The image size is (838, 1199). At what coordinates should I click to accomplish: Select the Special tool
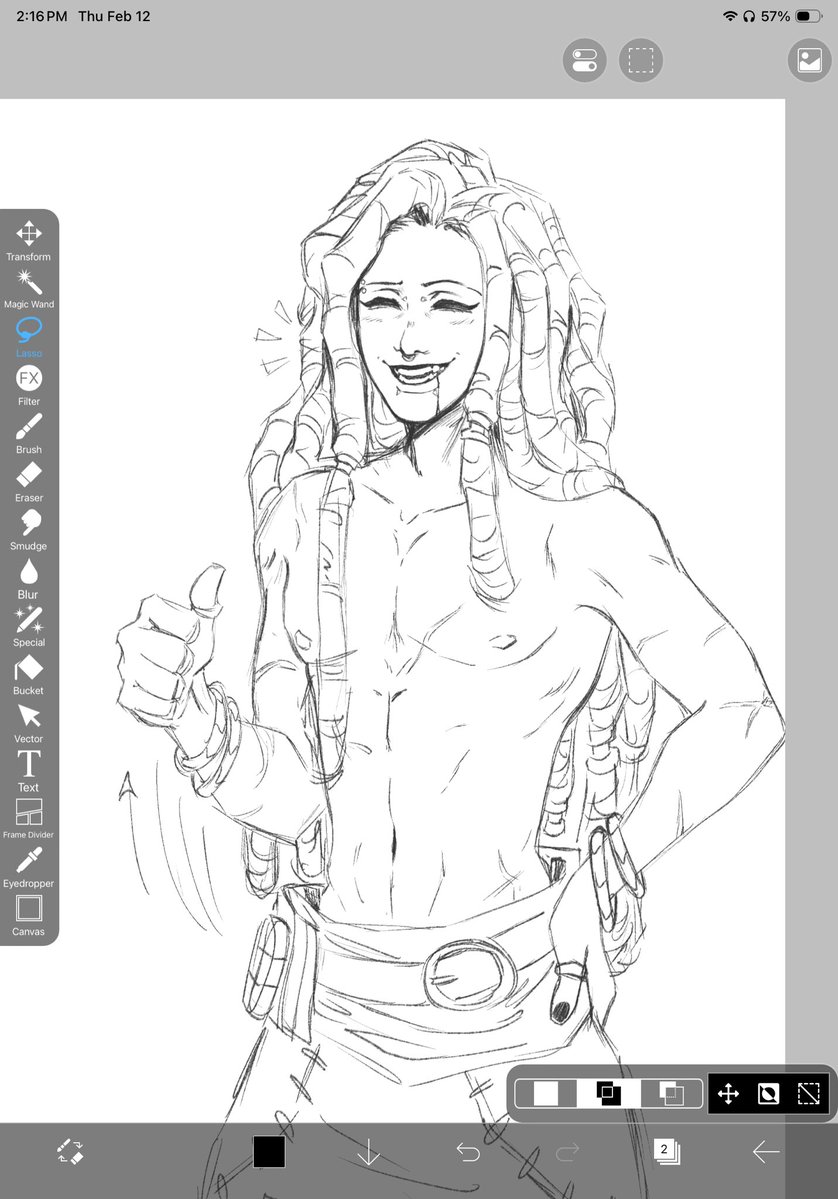click(28, 626)
